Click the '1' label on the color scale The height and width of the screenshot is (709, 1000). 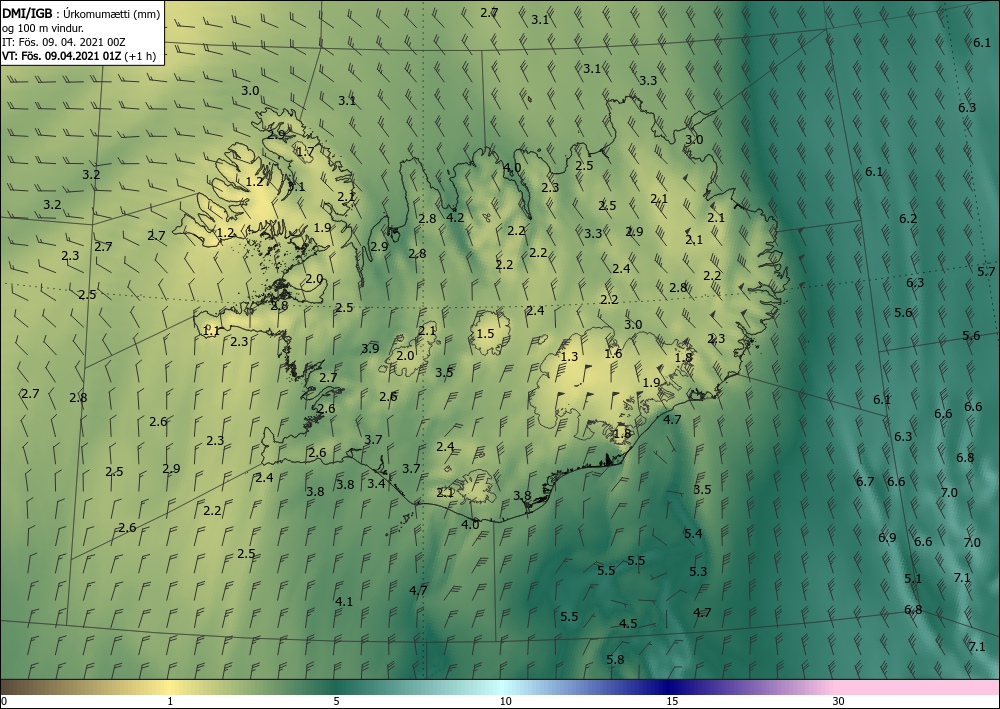(x=170, y=701)
